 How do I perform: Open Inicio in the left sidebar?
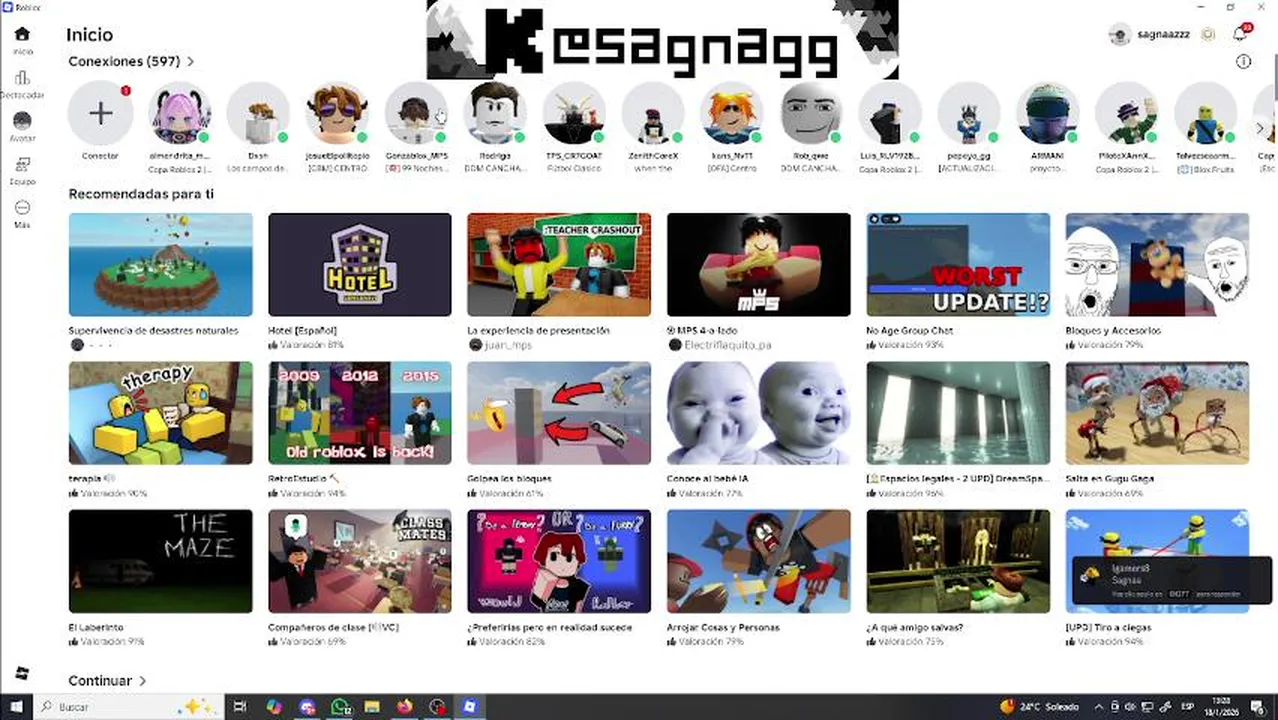(22, 40)
